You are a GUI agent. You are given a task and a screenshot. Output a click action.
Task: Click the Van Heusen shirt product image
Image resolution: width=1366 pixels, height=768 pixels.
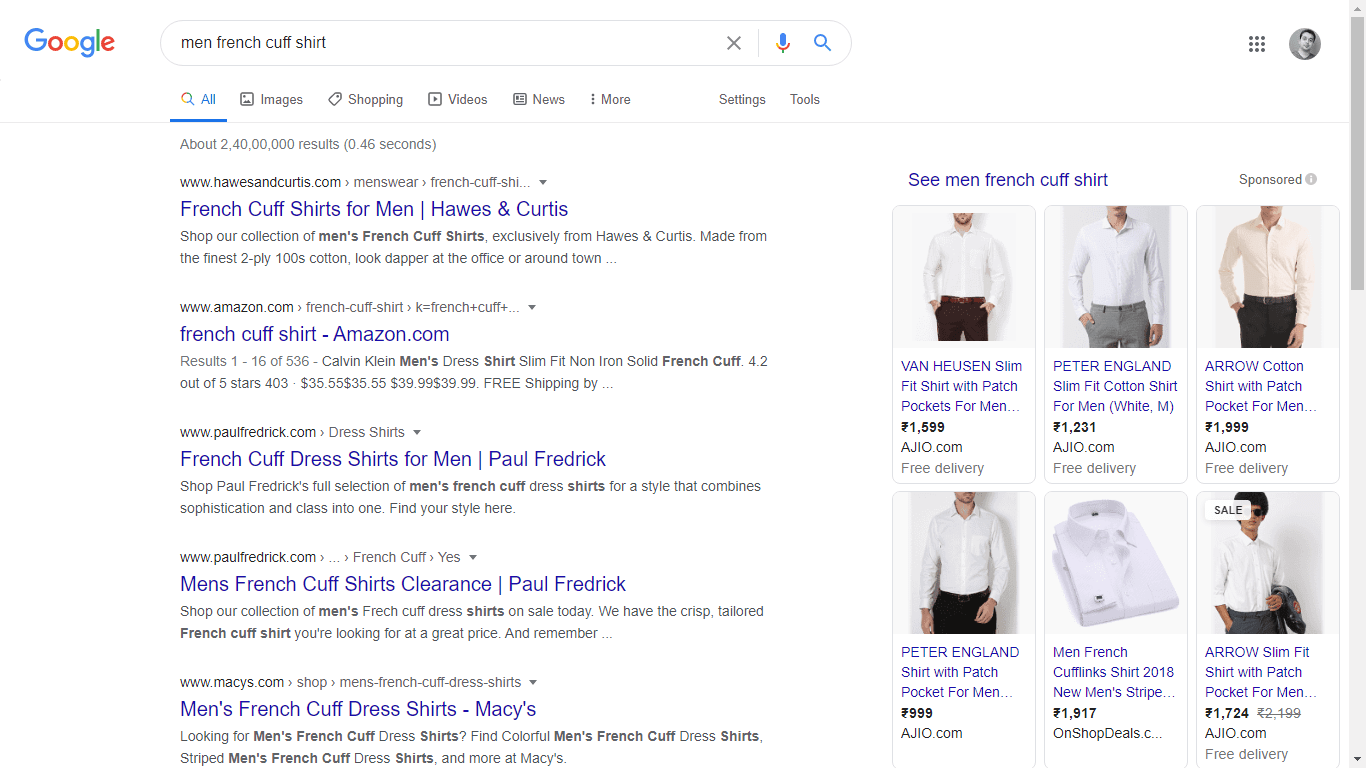(x=963, y=277)
